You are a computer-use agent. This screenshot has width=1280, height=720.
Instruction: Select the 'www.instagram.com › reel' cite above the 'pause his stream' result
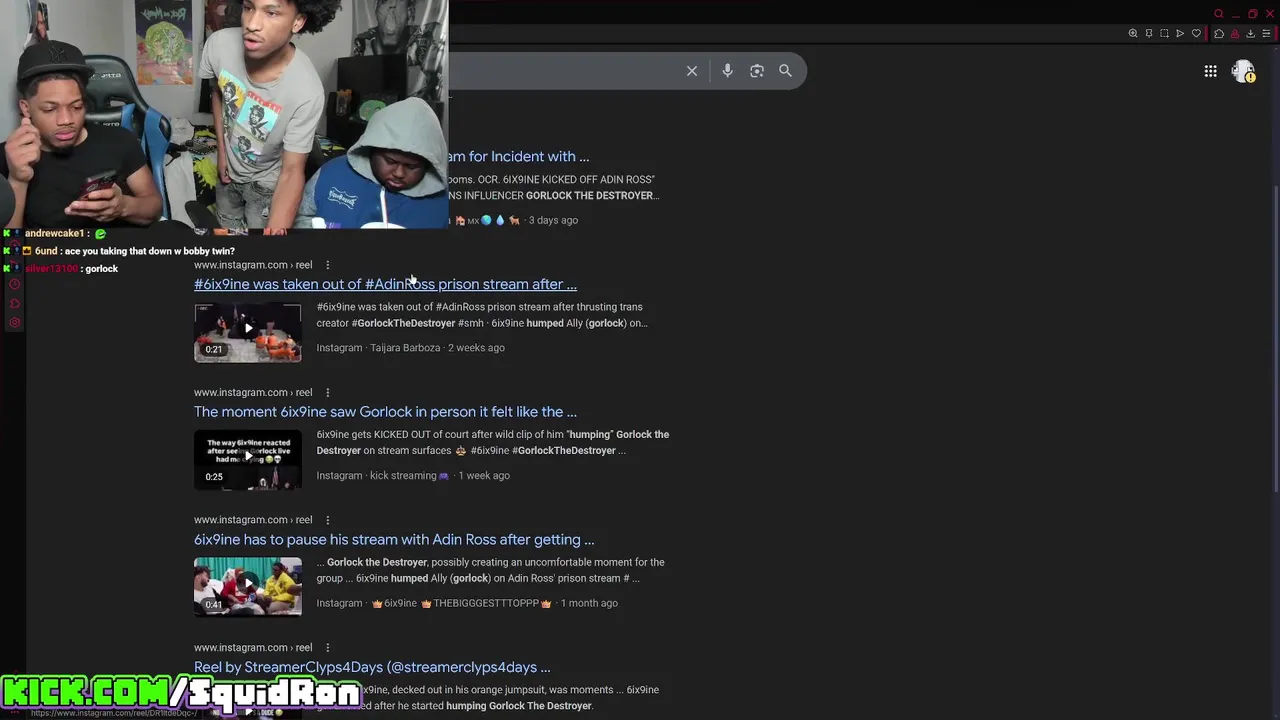(x=253, y=520)
